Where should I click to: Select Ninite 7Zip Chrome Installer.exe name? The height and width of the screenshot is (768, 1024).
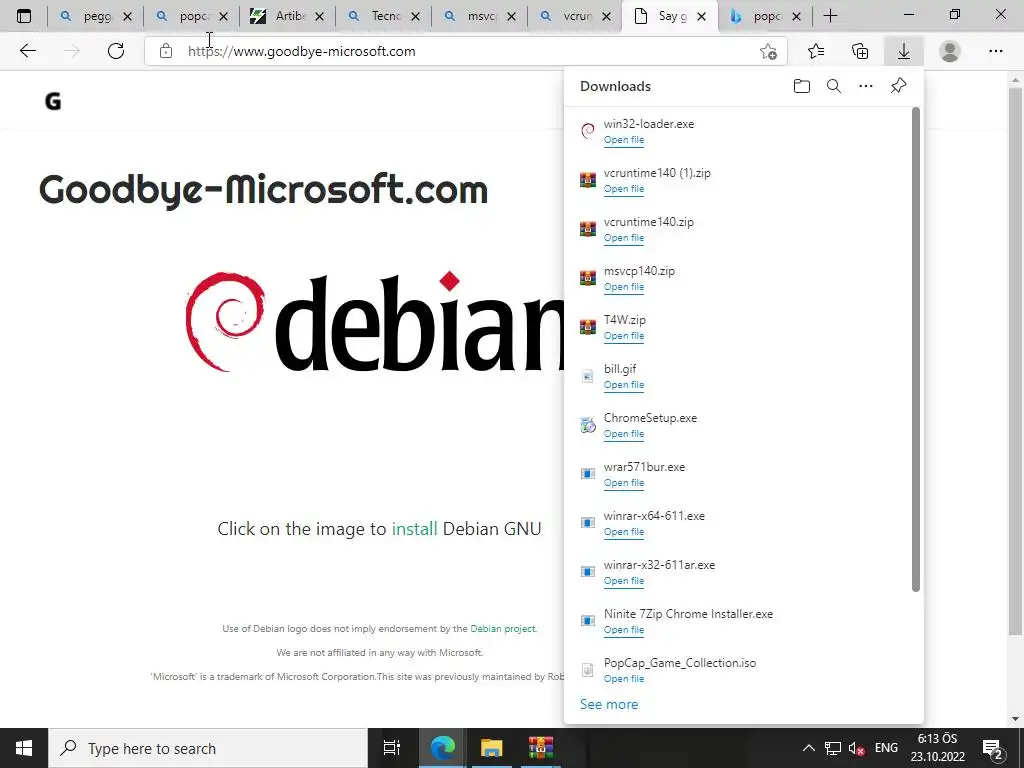(688, 614)
